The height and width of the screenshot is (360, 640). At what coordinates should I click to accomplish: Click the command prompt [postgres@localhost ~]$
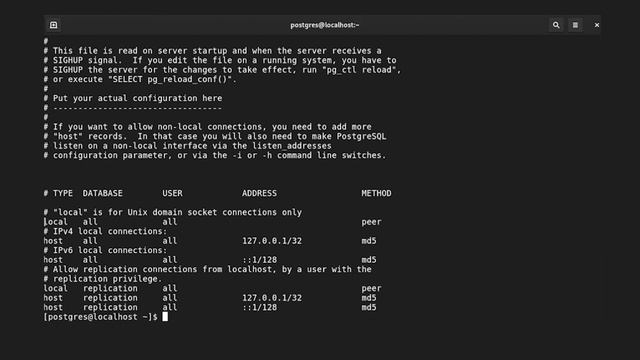click(100, 317)
